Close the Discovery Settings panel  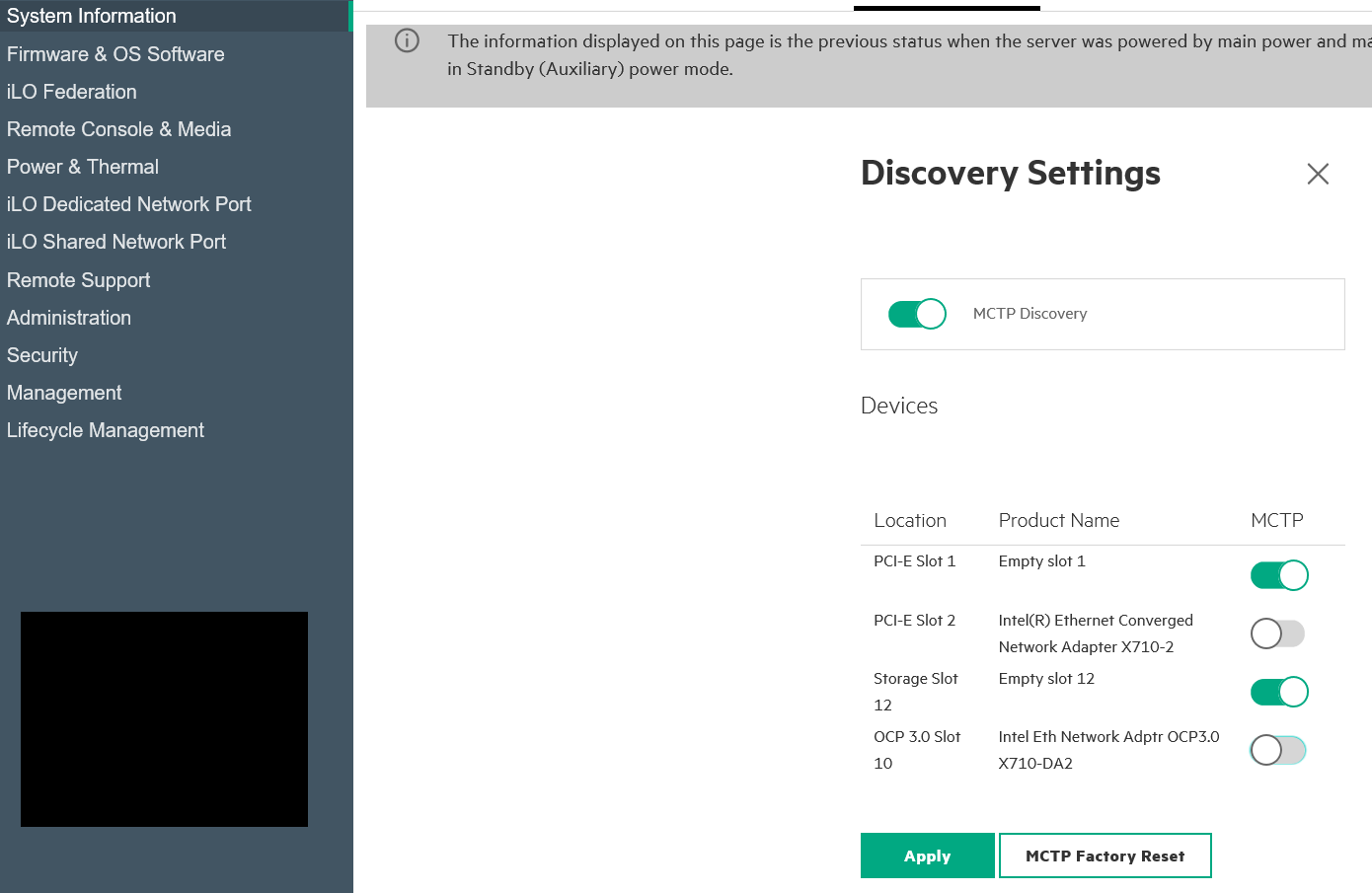(1318, 174)
